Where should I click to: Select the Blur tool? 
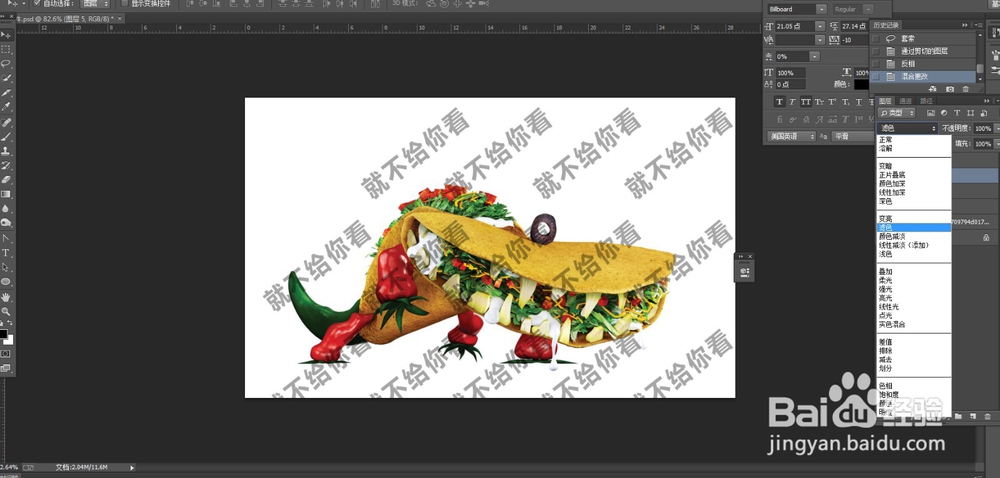click(x=6, y=209)
